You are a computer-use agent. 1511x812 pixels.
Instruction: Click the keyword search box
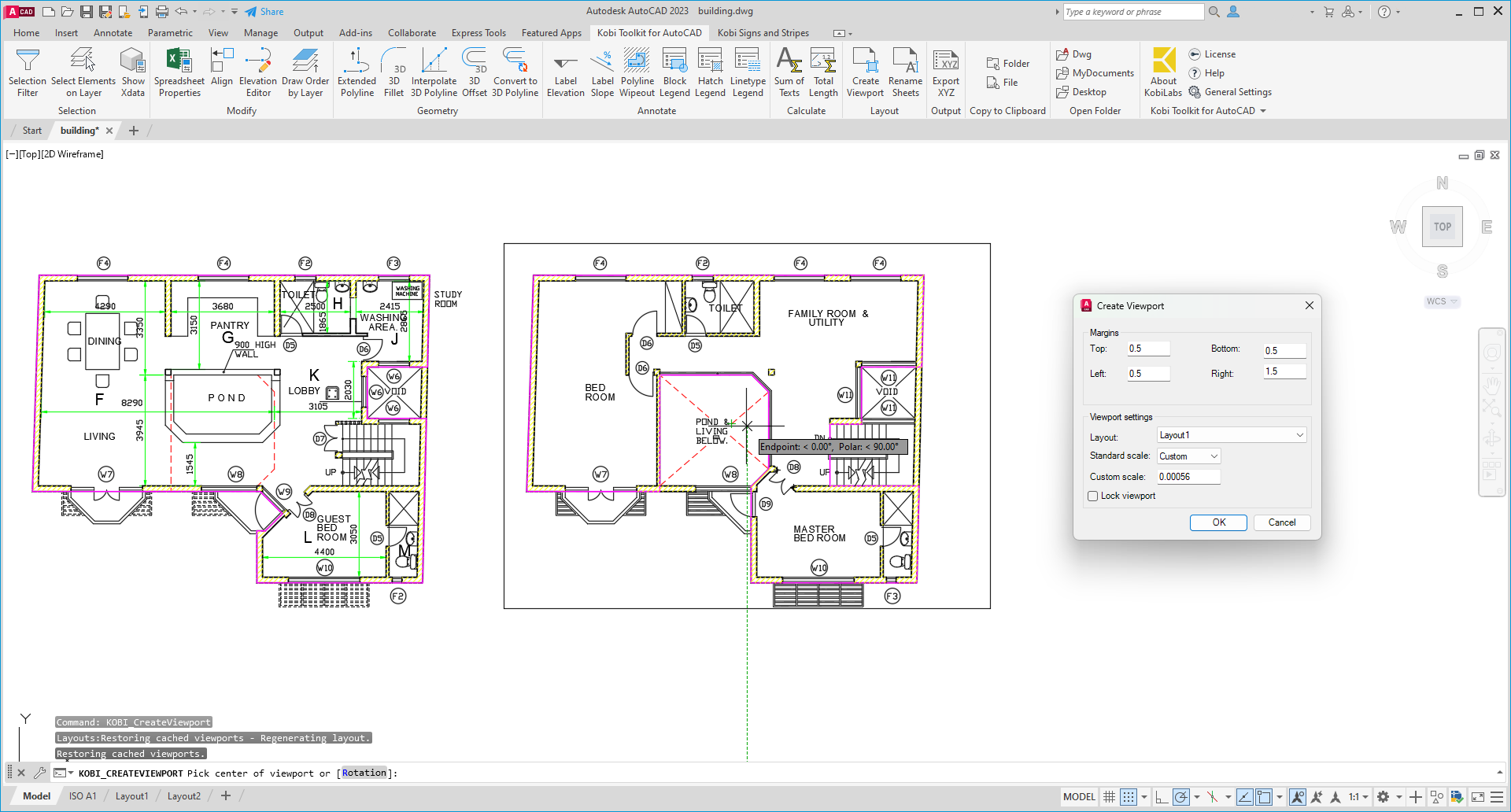click(x=1133, y=12)
